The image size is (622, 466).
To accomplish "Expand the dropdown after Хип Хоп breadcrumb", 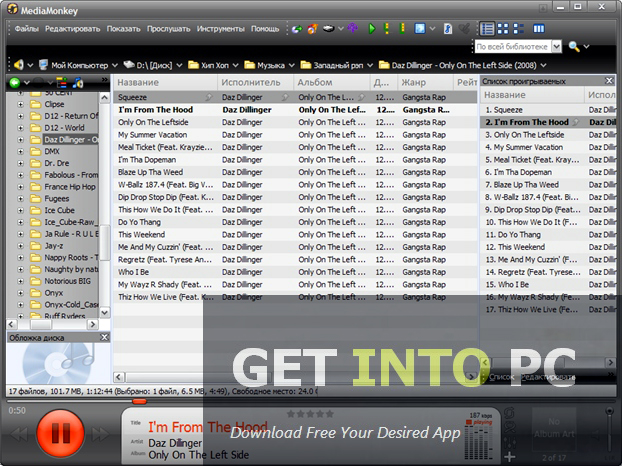I will [235, 65].
